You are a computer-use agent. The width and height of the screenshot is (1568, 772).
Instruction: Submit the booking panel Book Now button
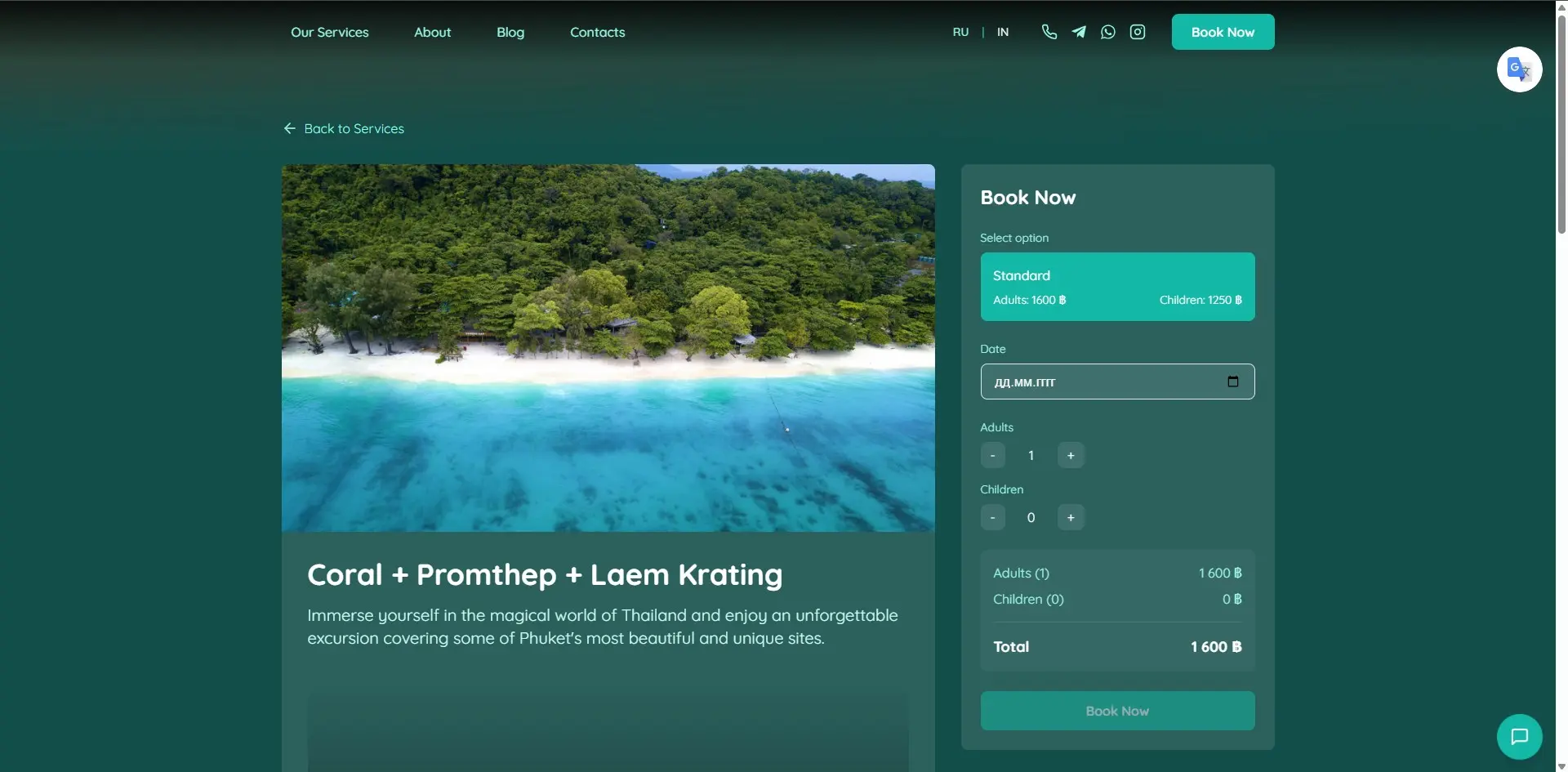(1117, 711)
